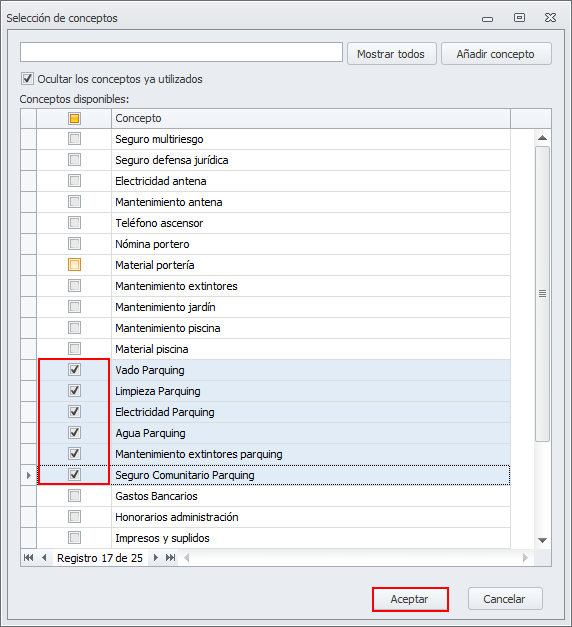Click the 'Registro 17 de 25' record indicator
The image size is (572, 627).
pos(100,558)
